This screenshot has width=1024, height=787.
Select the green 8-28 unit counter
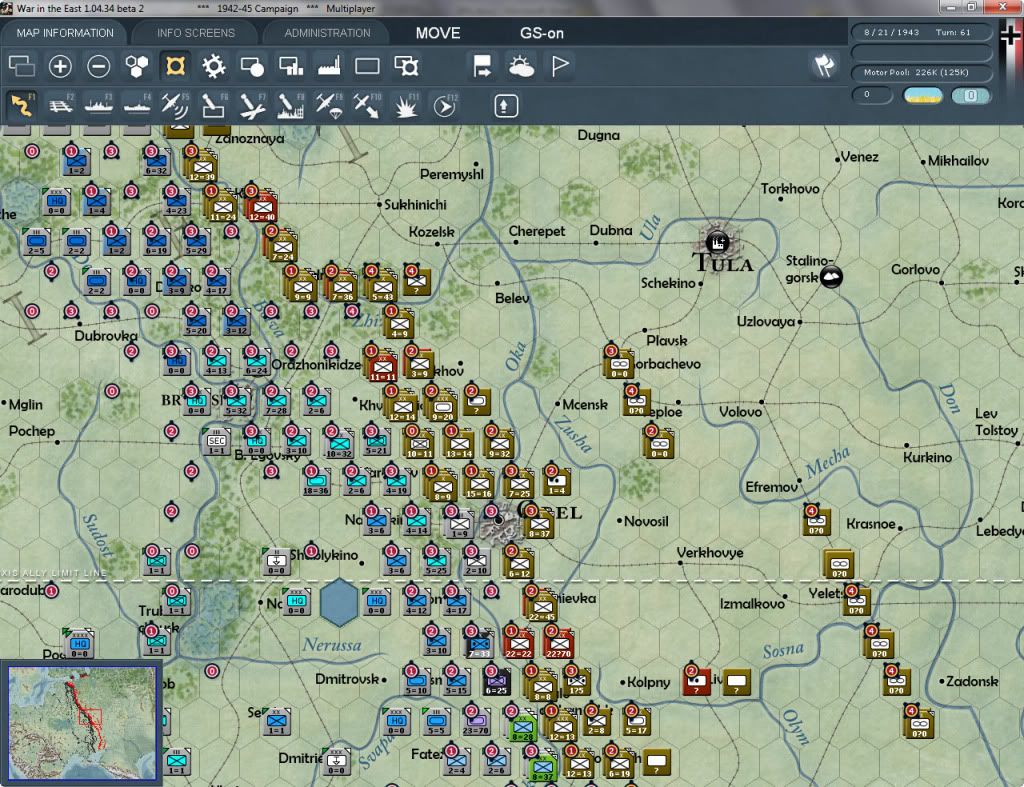[522, 728]
